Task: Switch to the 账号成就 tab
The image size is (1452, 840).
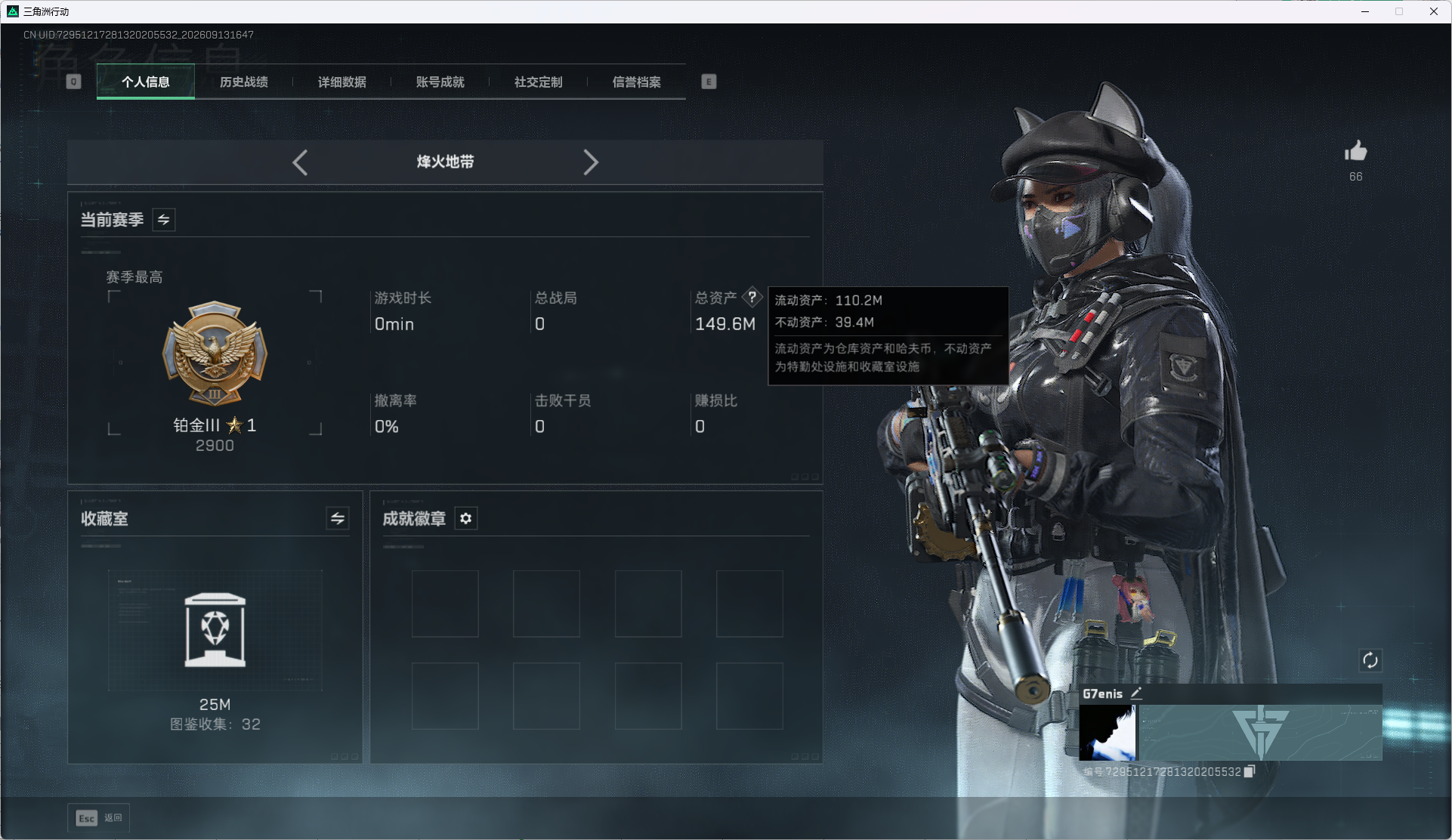Action: (x=440, y=82)
